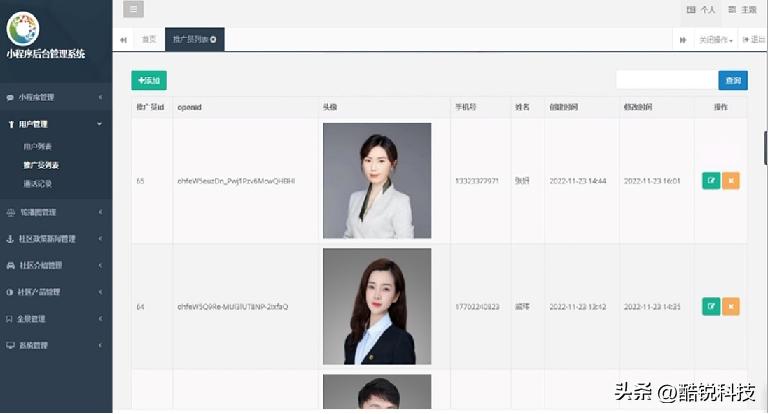
Task: Open 通话记录 in the sidebar
Action: click(37, 184)
